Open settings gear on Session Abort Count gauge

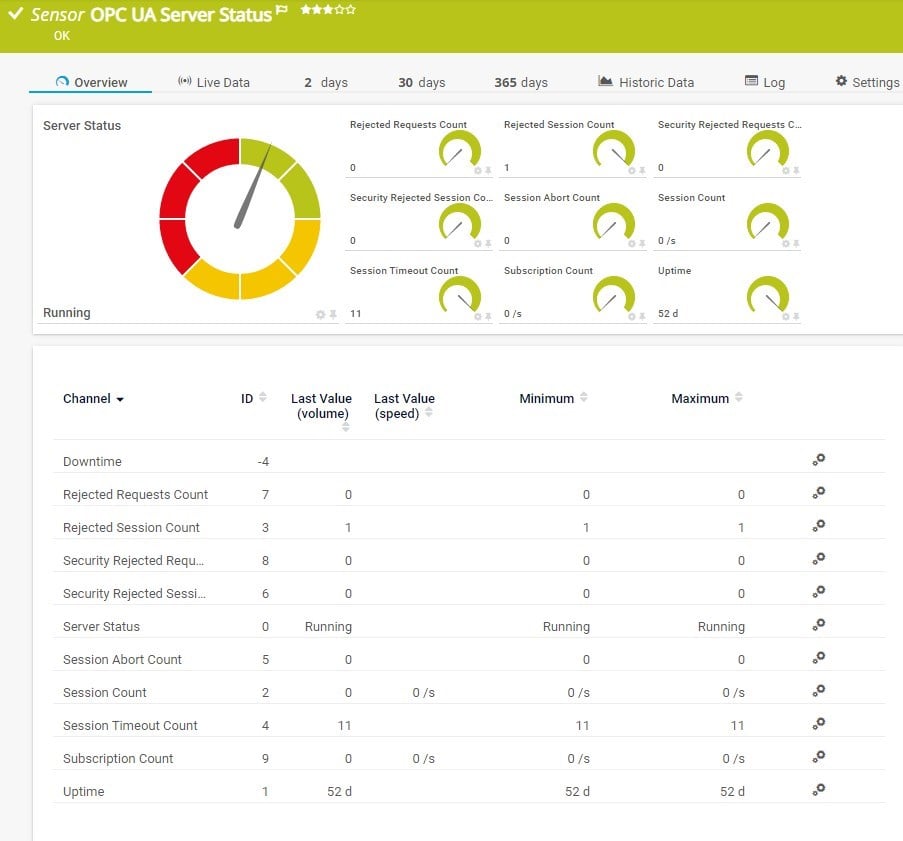click(x=632, y=243)
